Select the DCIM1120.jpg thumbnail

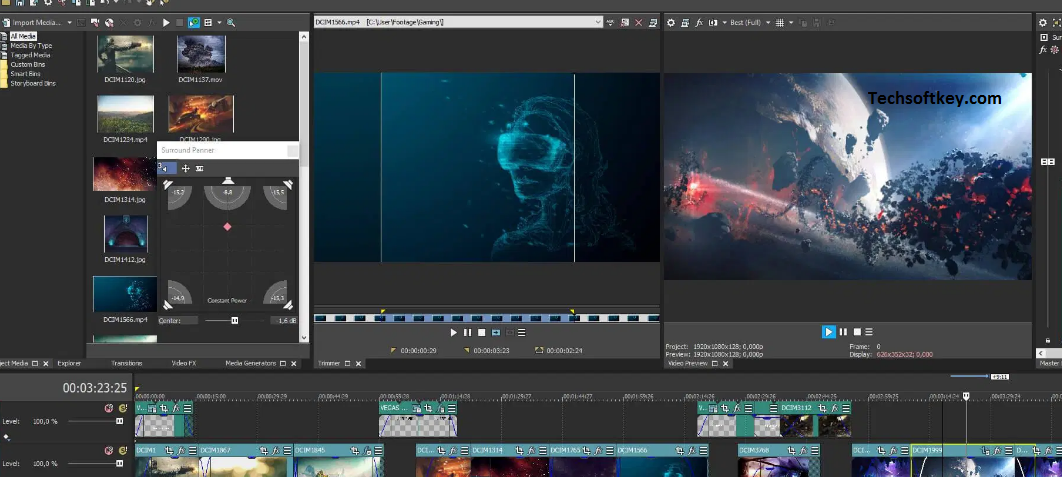(x=125, y=54)
